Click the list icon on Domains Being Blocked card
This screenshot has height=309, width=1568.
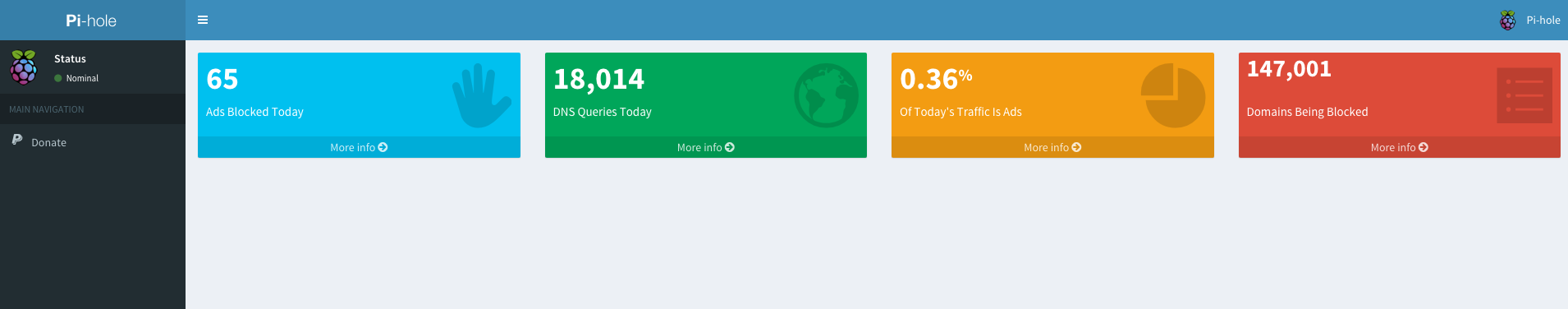coord(1524,95)
